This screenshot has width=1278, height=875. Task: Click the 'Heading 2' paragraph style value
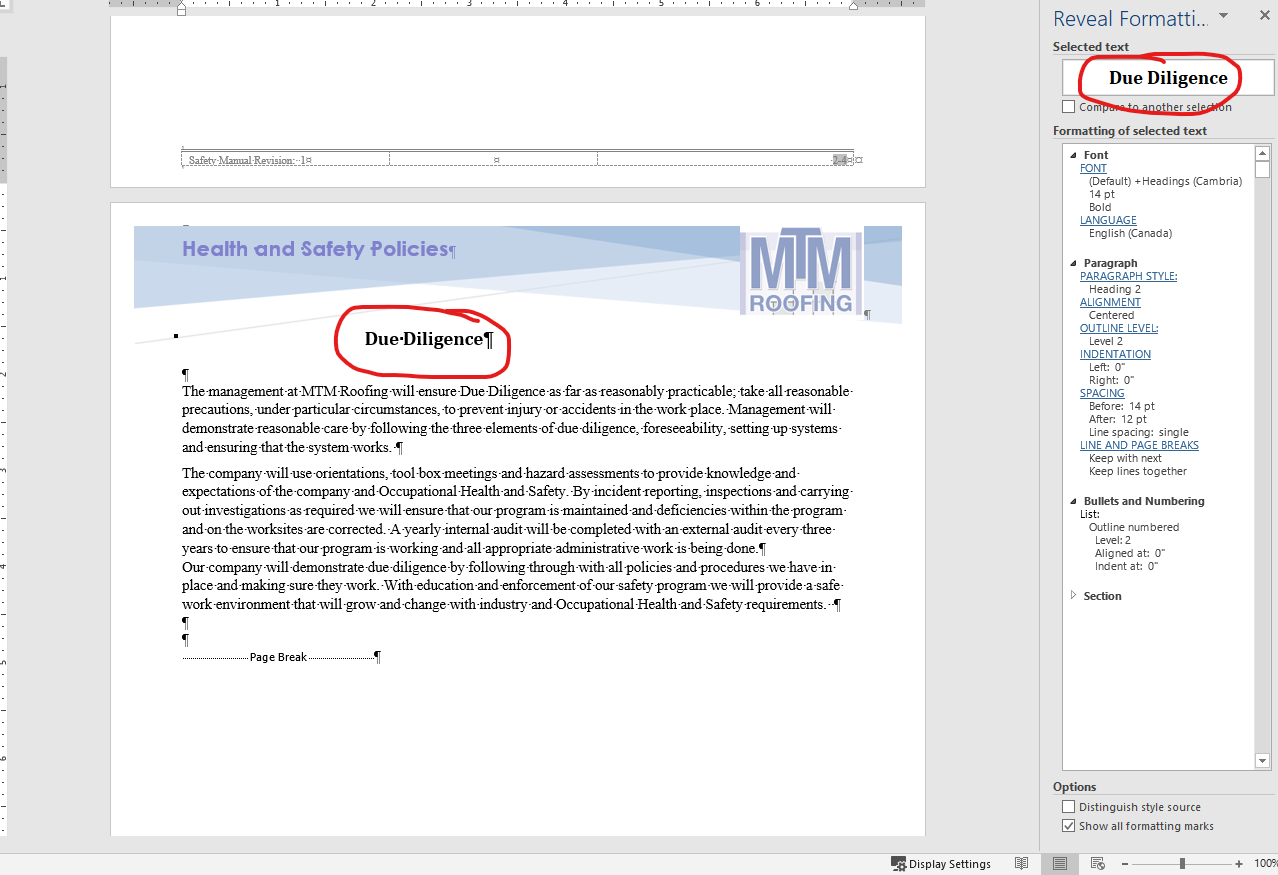point(1115,289)
